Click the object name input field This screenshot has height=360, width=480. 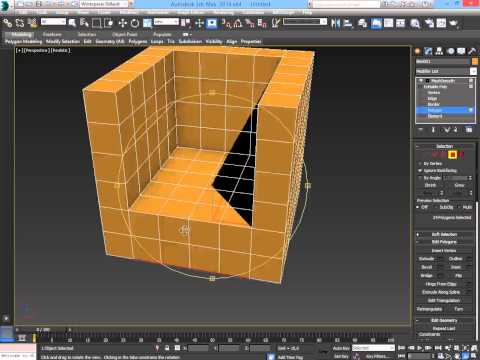[442, 61]
